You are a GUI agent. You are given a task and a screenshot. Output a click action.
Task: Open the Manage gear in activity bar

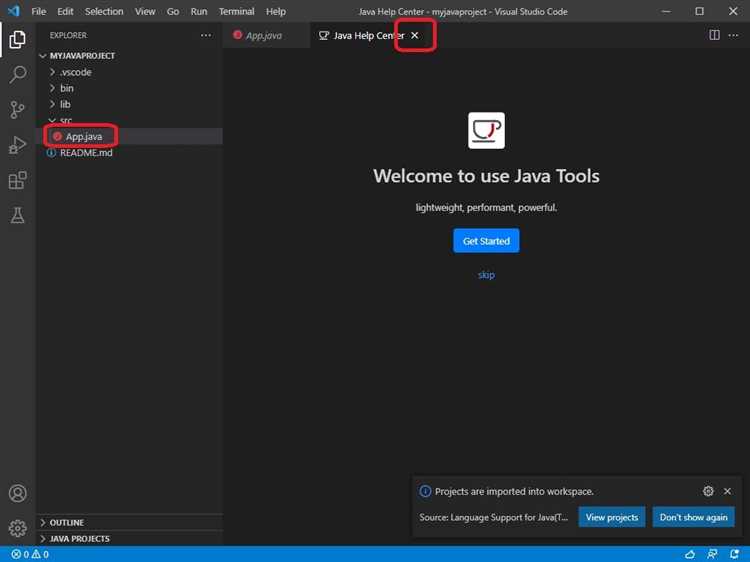(x=18, y=528)
